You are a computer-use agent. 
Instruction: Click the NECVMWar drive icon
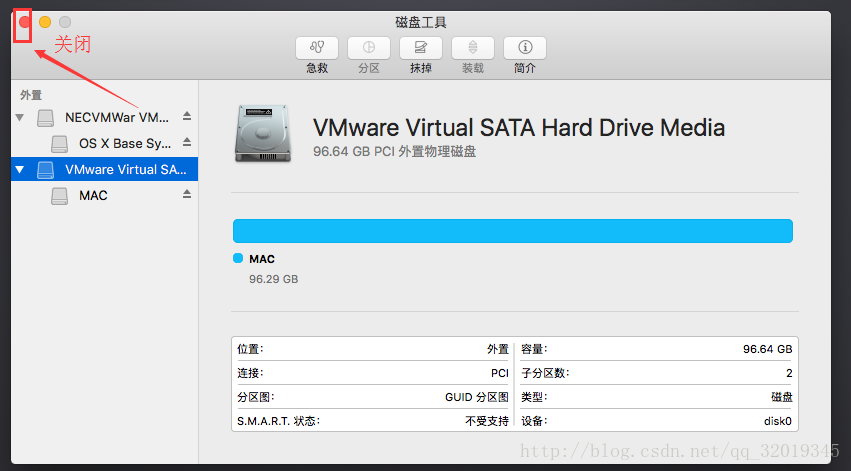(x=46, y=117)
